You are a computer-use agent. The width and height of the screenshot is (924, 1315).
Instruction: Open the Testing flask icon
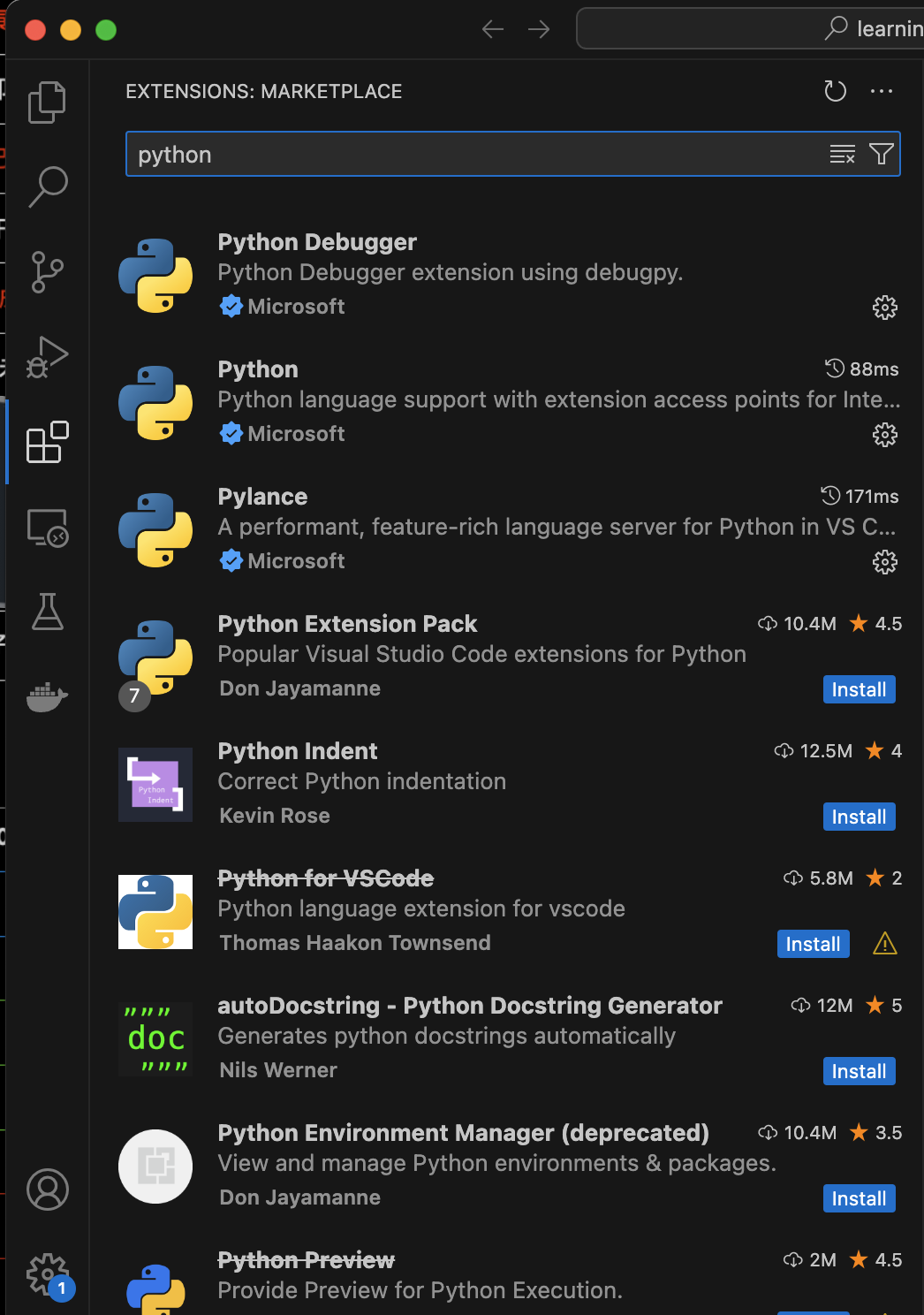47,612
